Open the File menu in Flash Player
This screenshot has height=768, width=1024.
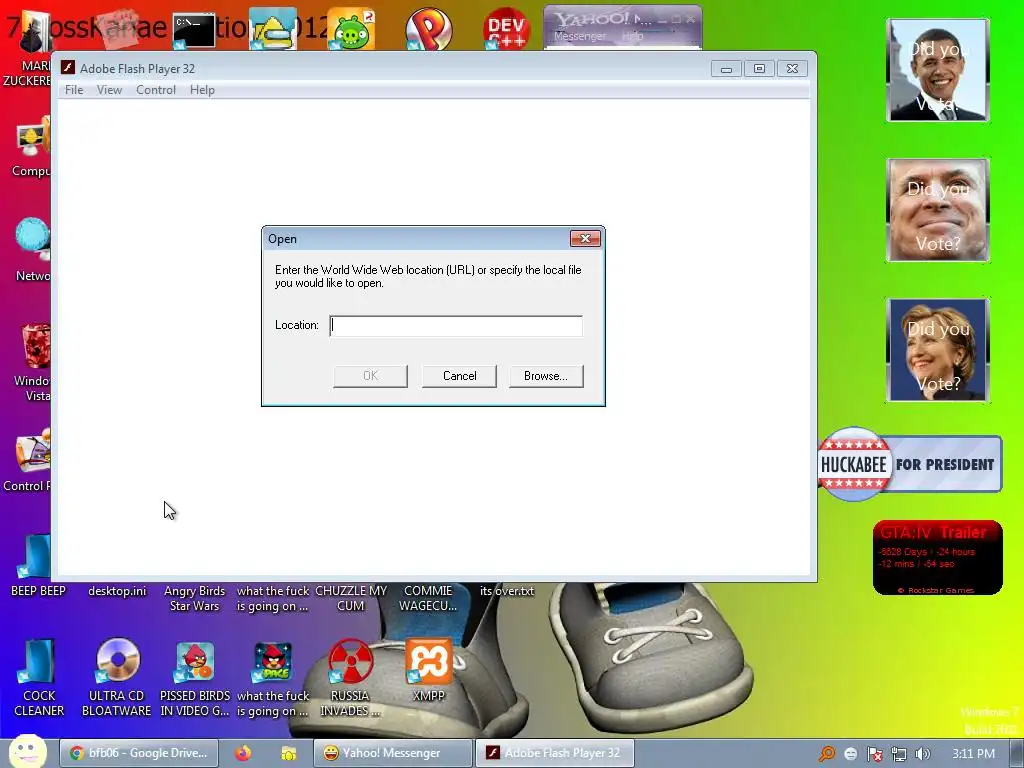[x=74, y=89]
